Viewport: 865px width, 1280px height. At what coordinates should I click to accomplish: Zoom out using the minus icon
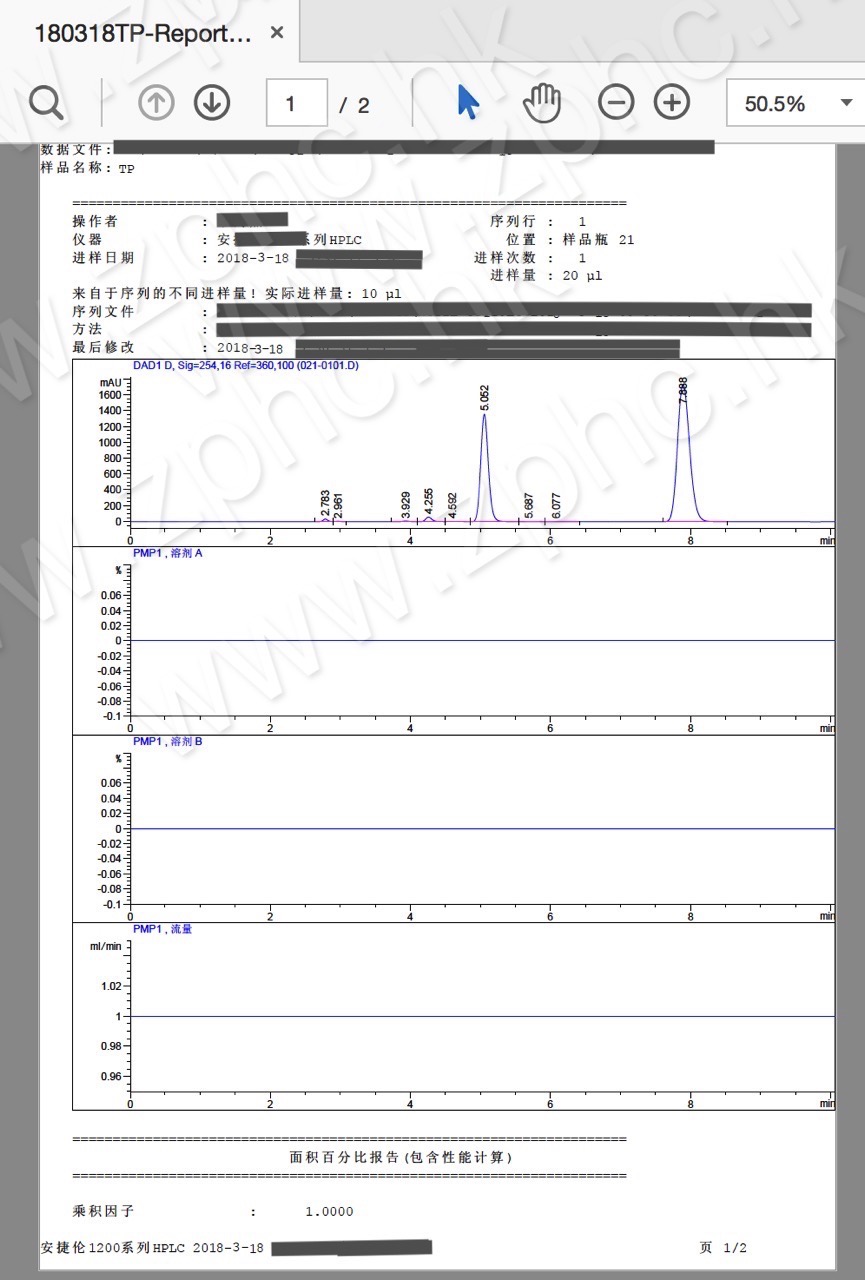click(616, 103)
